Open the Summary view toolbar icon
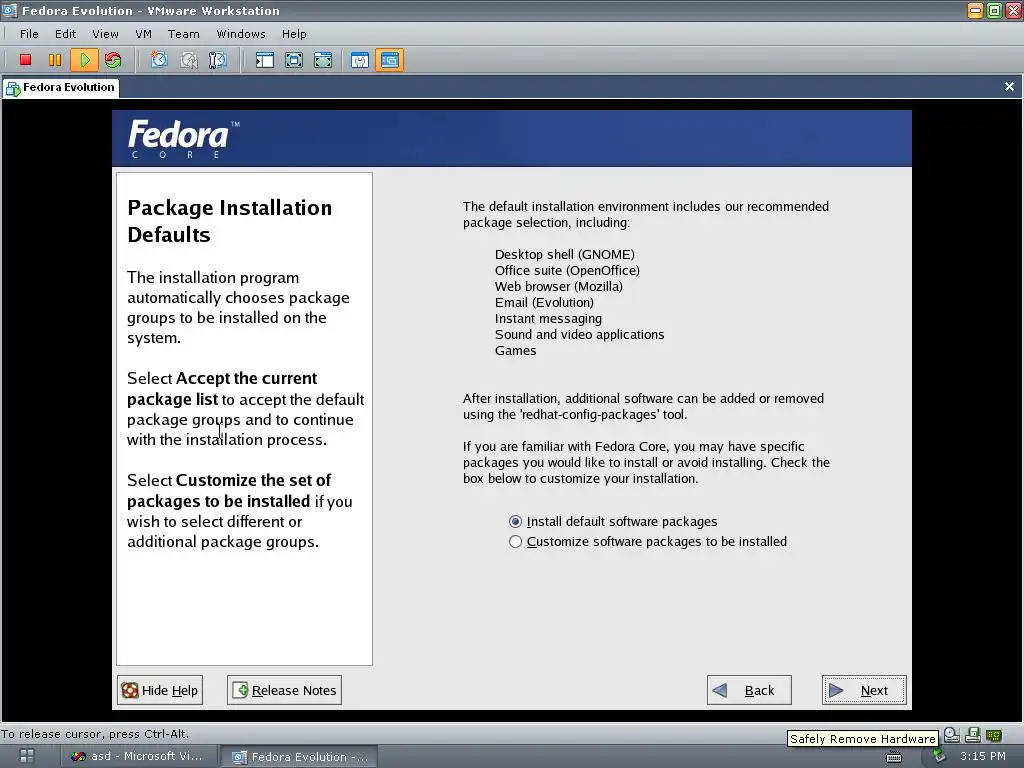1024x768 pixels. coord(360,60)
